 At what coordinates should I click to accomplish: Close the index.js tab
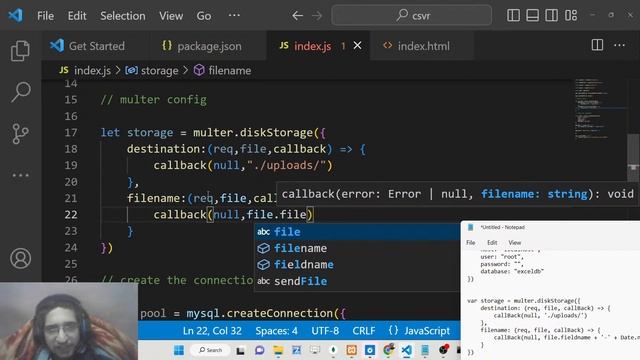358,45
